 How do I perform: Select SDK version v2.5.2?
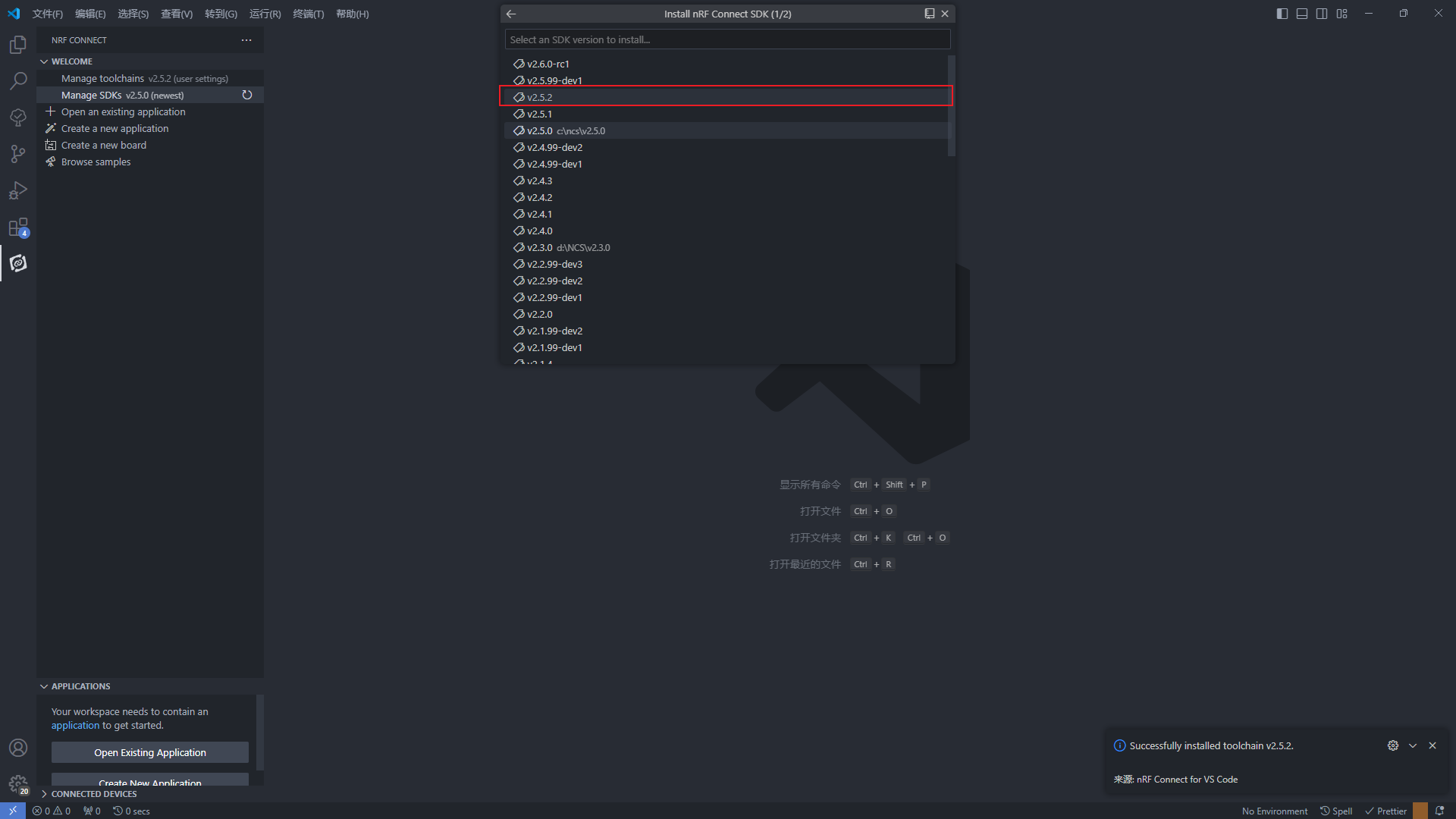(540, 97)
